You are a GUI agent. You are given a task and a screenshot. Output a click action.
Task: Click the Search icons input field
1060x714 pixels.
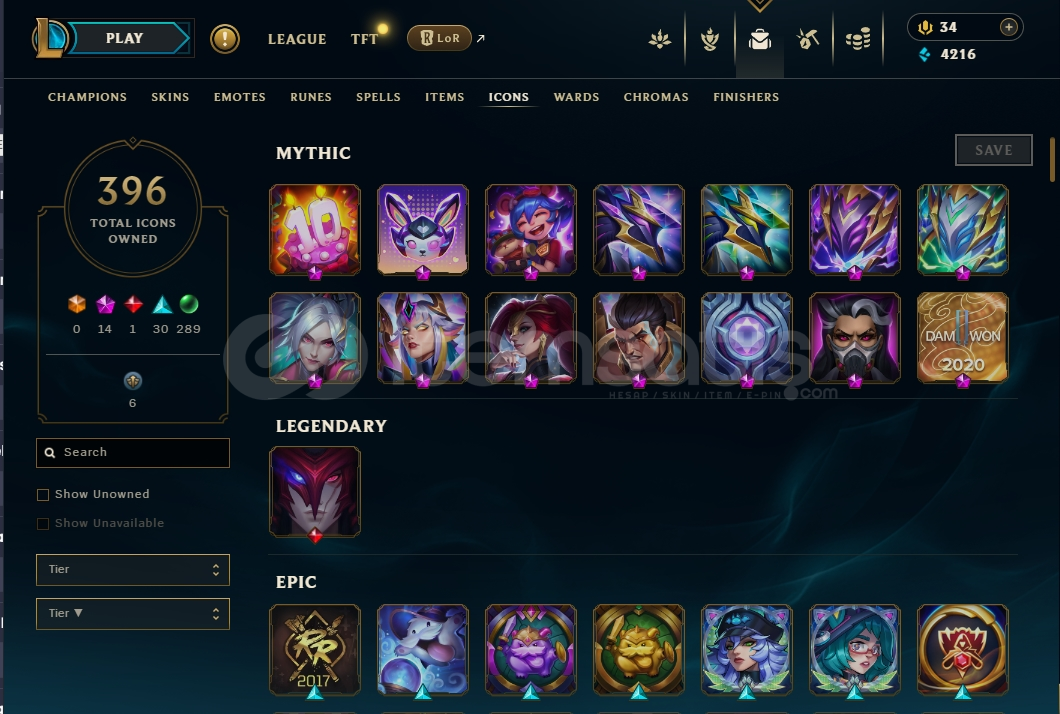pos(132,452)
